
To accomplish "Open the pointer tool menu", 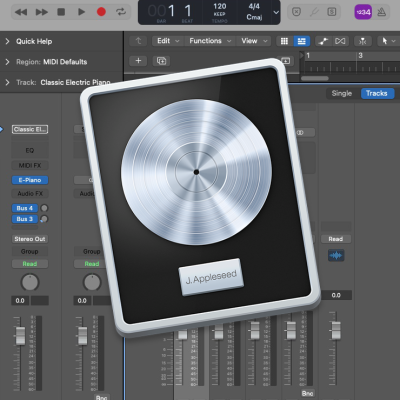I will point(388,41).
